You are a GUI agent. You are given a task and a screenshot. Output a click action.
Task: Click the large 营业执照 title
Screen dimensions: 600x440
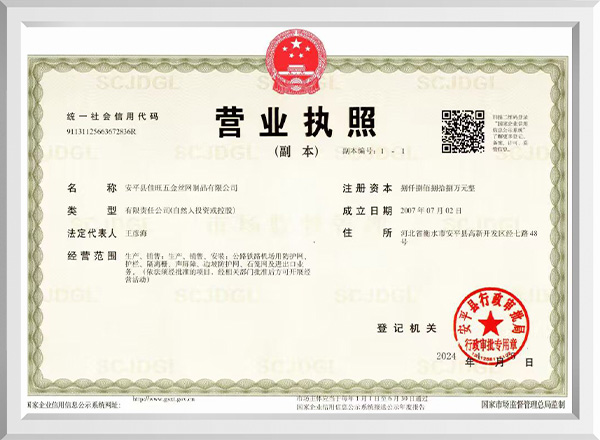pyautogui.click(x=295, y=122)
